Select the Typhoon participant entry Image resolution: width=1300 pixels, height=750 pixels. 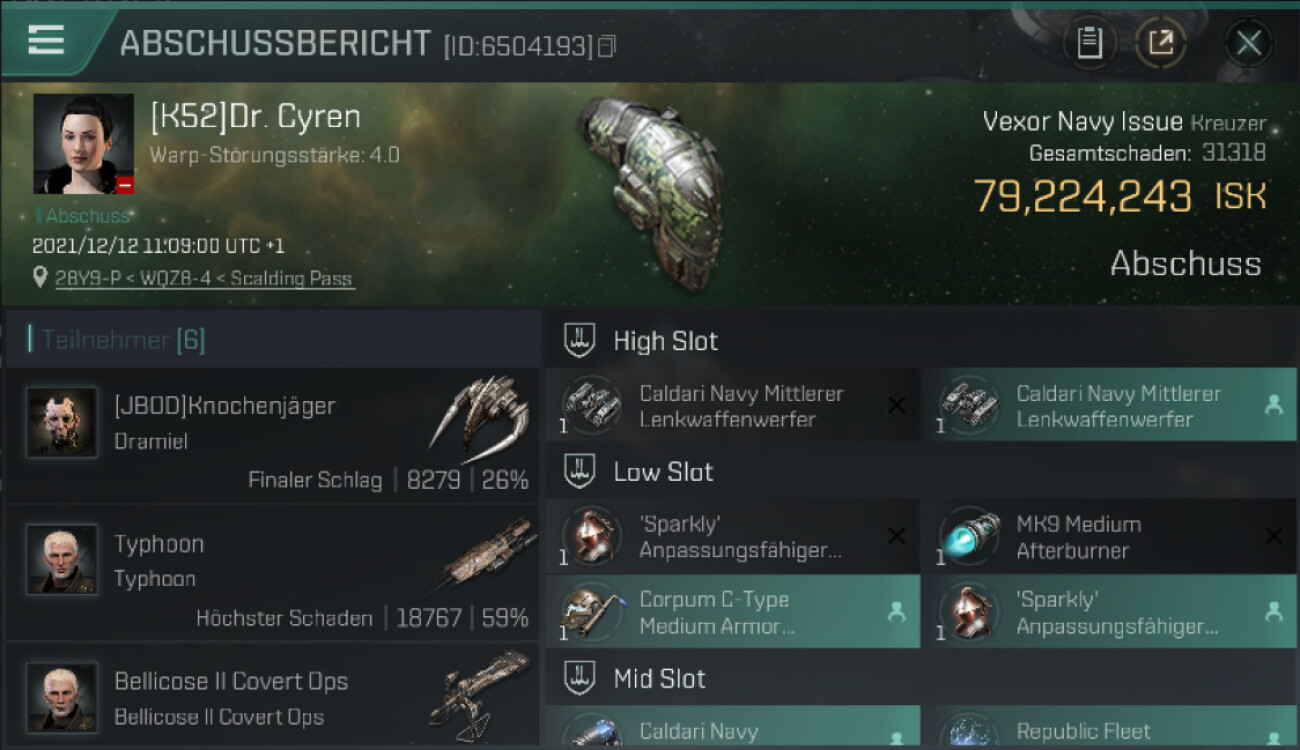pos(272,573)
